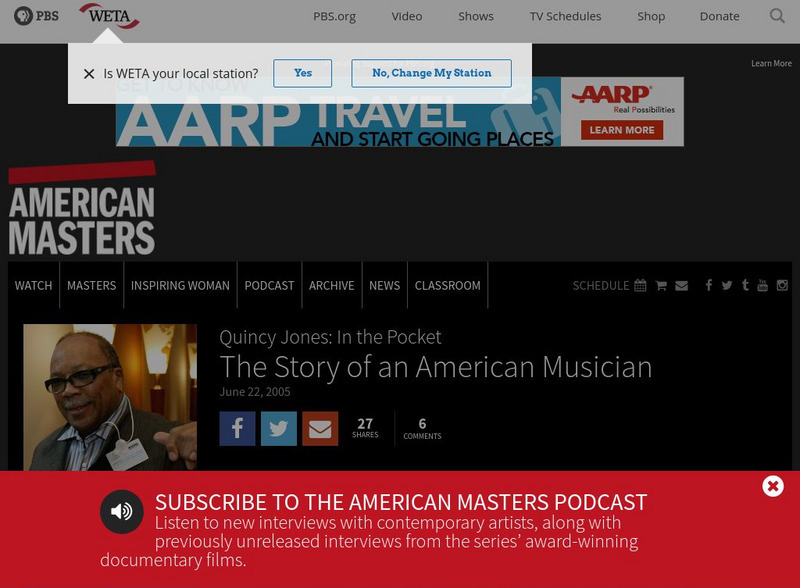Image resolution: width=800 pixels, height=588 pixels.
Task: Click Learn More link near the ad
Action: tap(771, 63)
